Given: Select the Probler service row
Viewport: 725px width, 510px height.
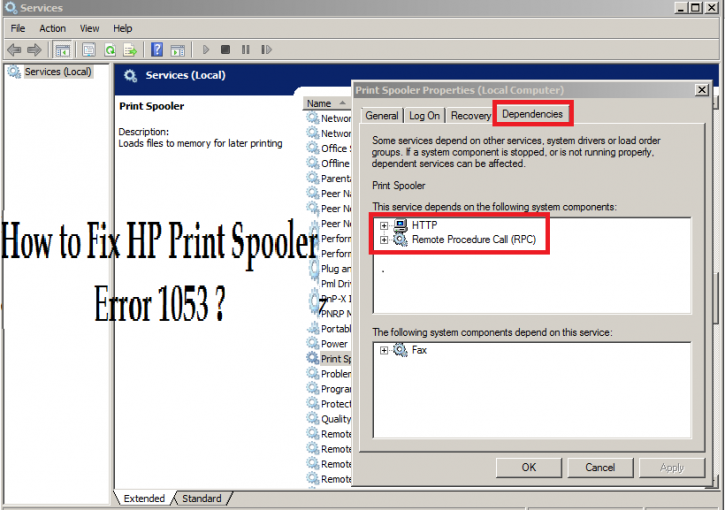Looking at the screenshot, I should (x=329, y=373).
